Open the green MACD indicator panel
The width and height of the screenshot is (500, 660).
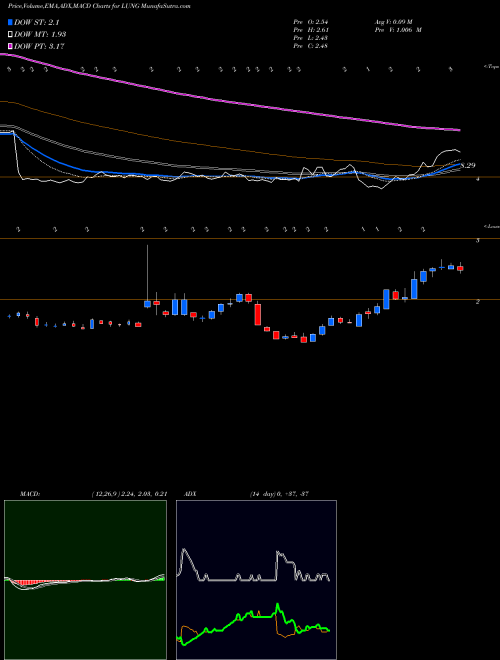click(85, 580)
